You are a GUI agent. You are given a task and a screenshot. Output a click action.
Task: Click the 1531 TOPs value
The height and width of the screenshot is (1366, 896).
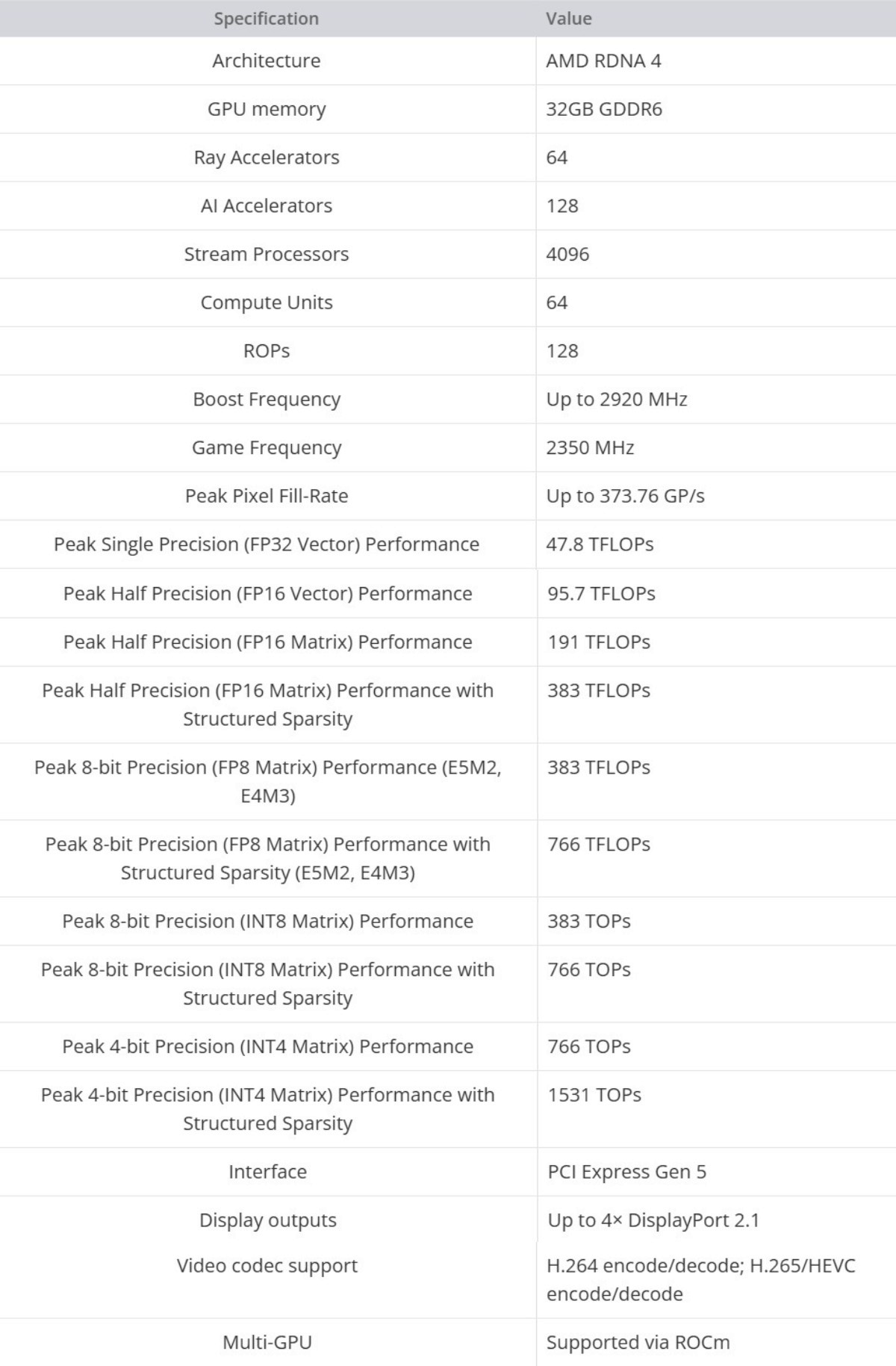594,1095
